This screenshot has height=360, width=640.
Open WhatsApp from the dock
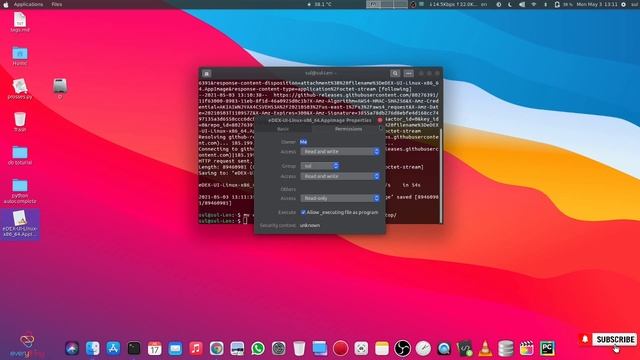pyautogui.click(x=258, y=348)
